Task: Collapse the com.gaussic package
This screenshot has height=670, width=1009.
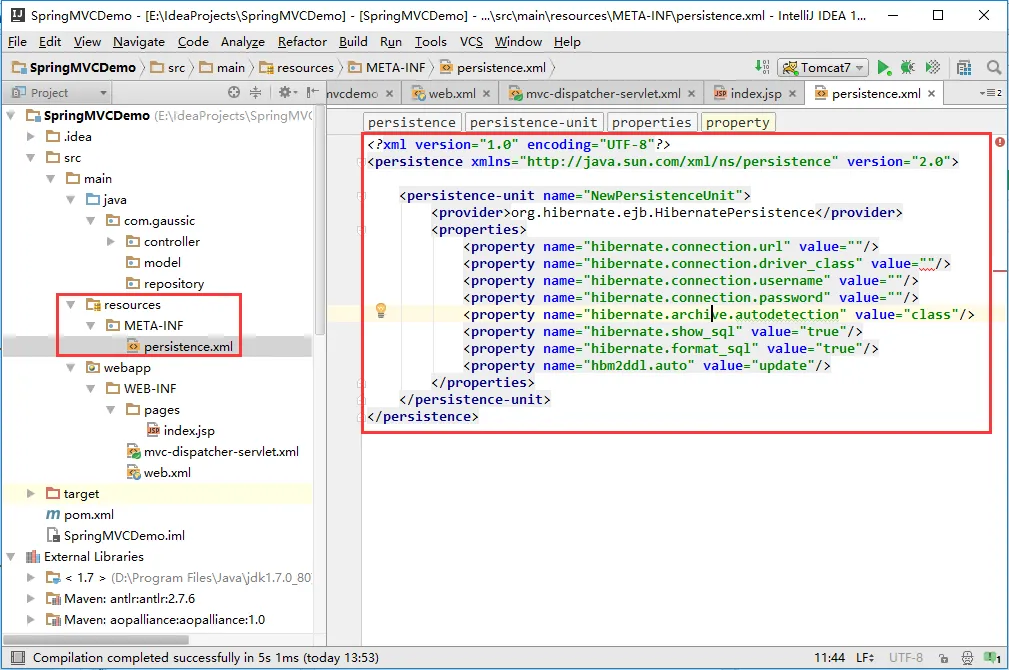Action: click(91, 221)
